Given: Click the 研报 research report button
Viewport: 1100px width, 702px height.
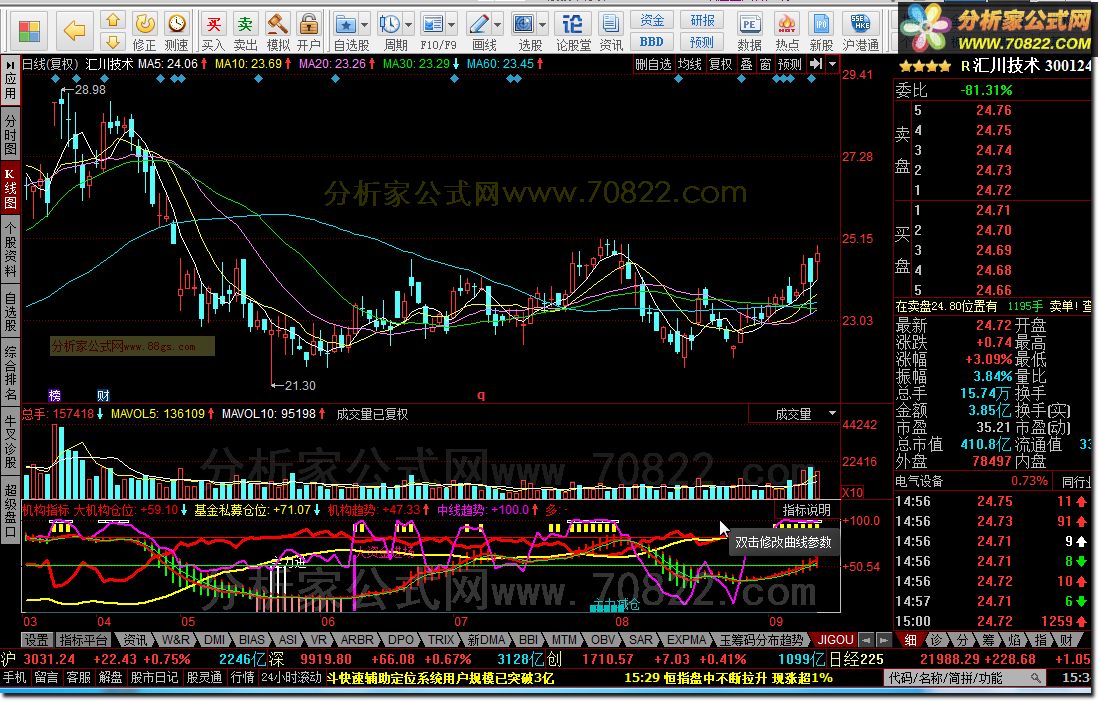Looking at the screenshot, I should click(x=702, y=20).
